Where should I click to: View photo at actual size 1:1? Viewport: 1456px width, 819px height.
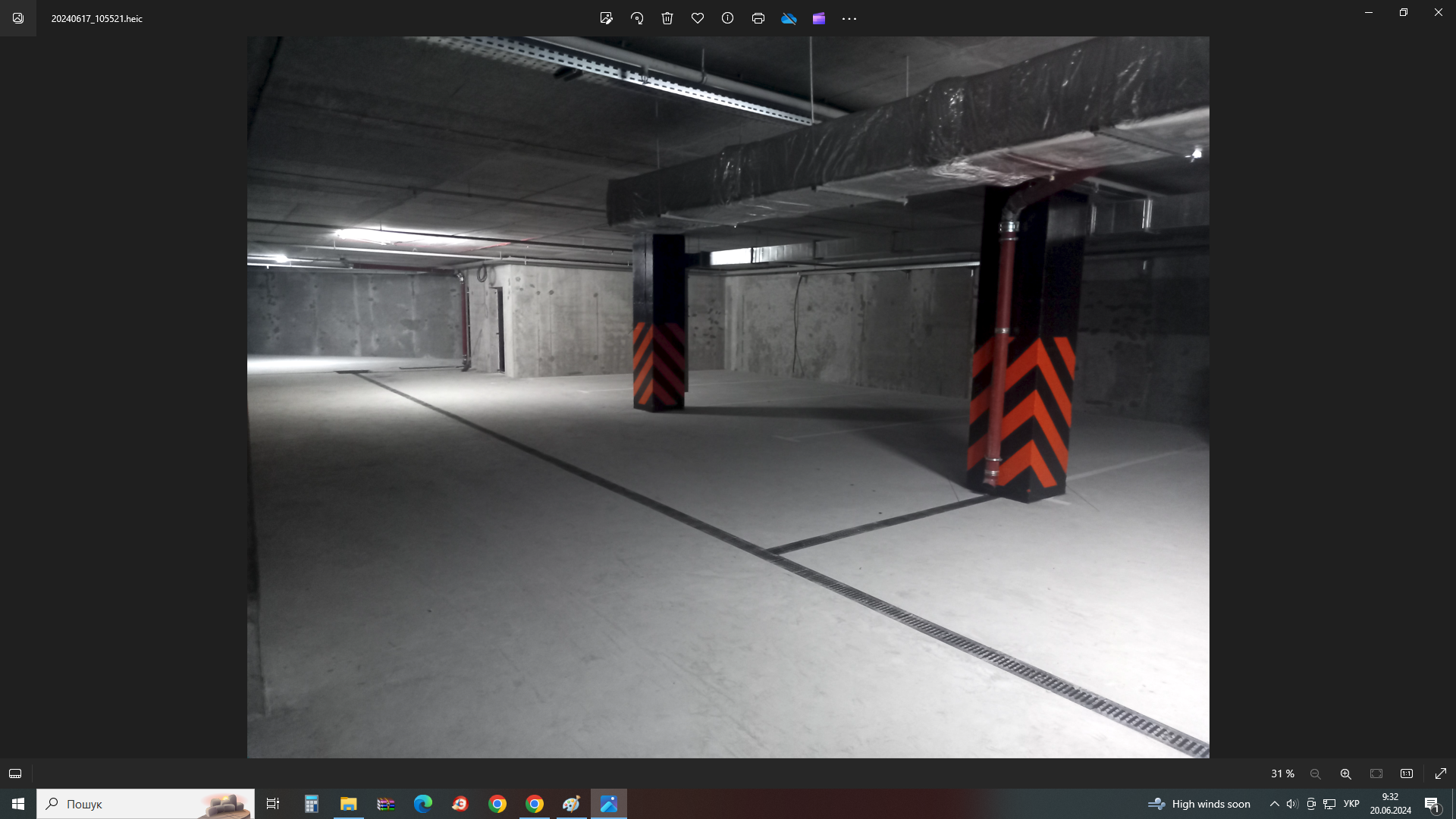(1407, 773)
